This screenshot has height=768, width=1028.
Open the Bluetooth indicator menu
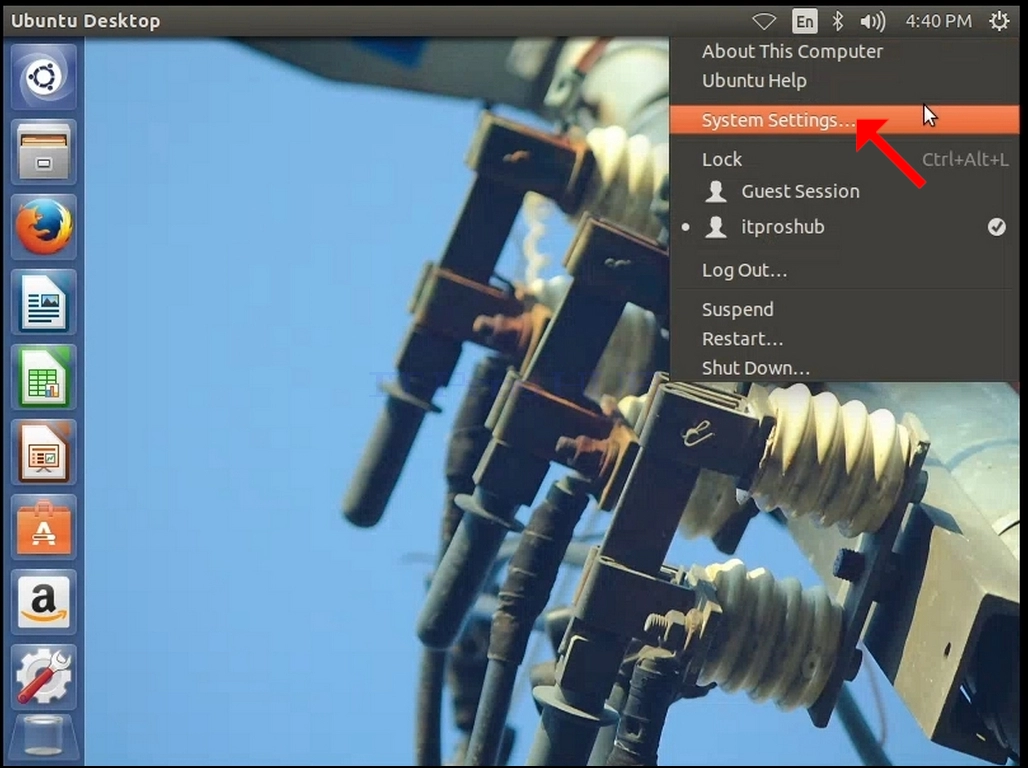(838, 22)
